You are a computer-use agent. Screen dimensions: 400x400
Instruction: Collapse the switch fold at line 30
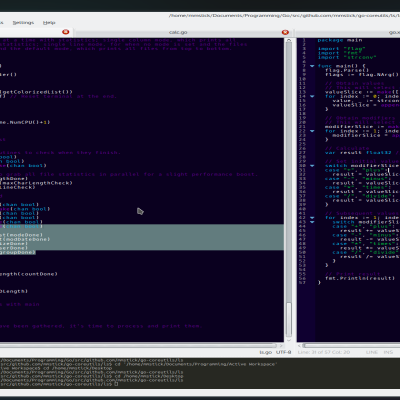(312, 166)
